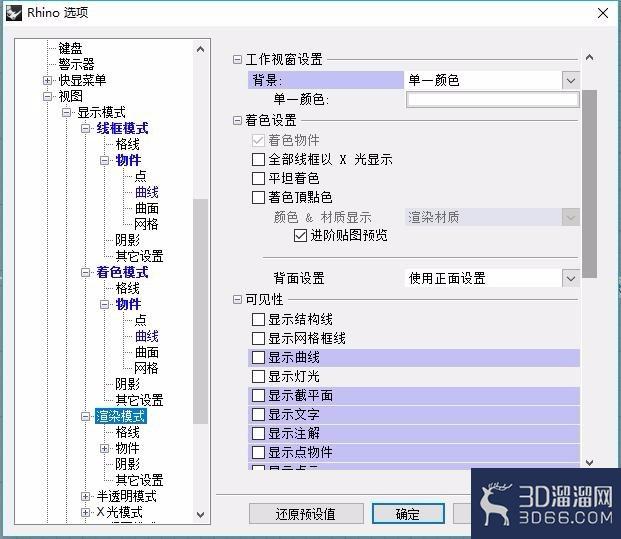This screenshot has height=539, width=621.
Task: Toggle 显示曲线 checkbox
Action: 258,358
